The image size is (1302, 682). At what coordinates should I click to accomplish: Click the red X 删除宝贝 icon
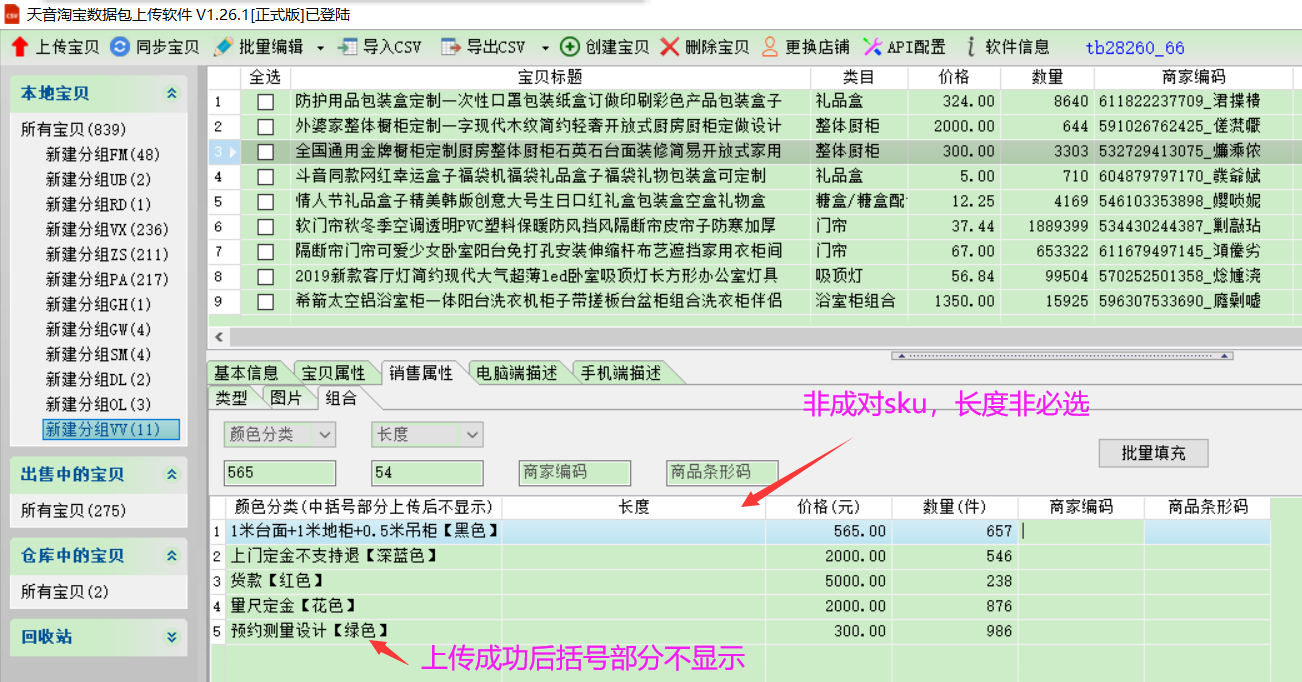[x=670, y=47]
